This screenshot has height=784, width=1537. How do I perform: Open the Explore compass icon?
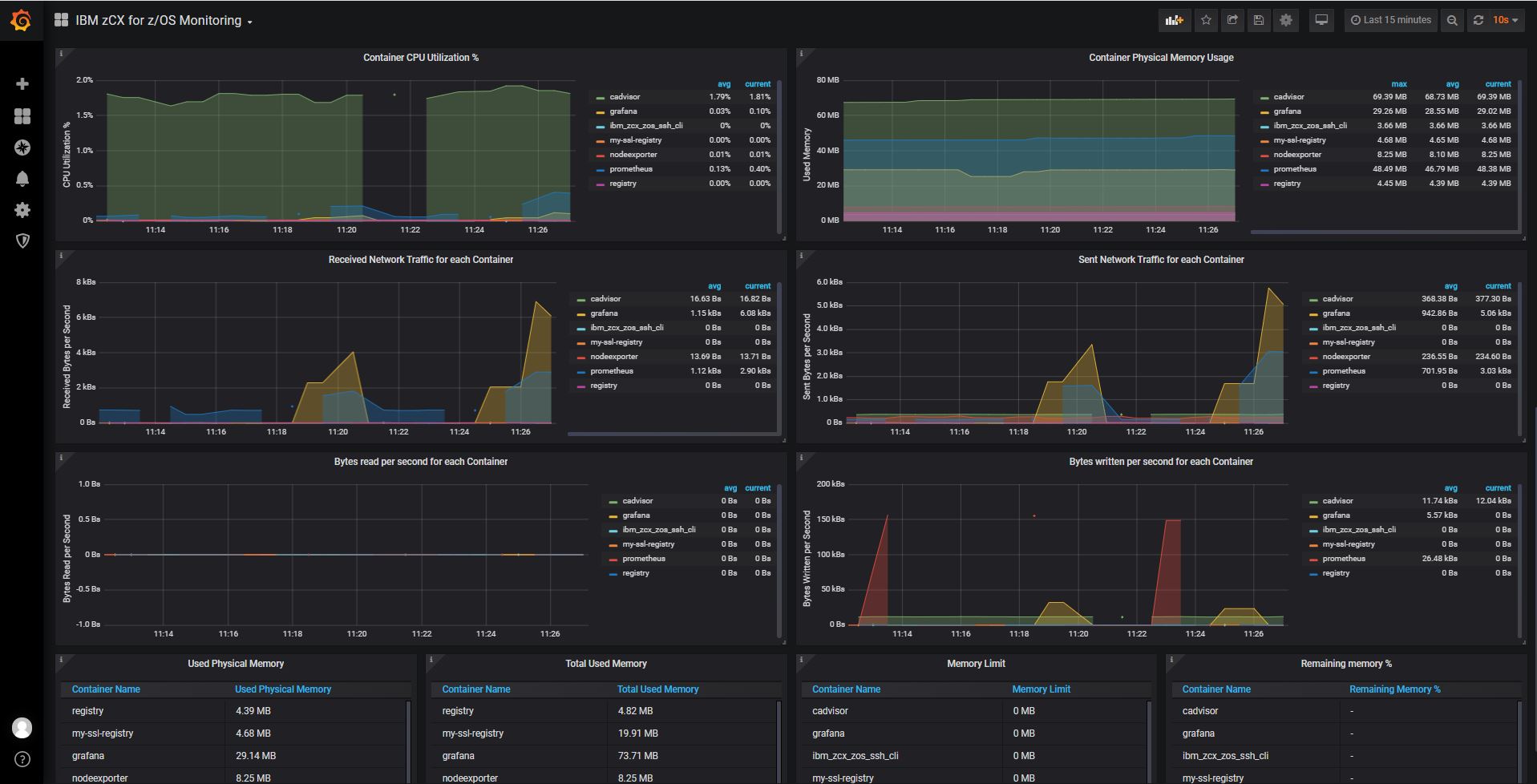22,148
